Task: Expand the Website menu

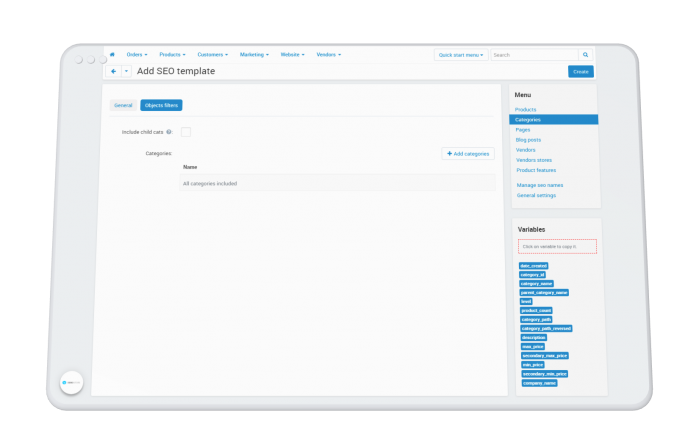Action: pos(292,54)
